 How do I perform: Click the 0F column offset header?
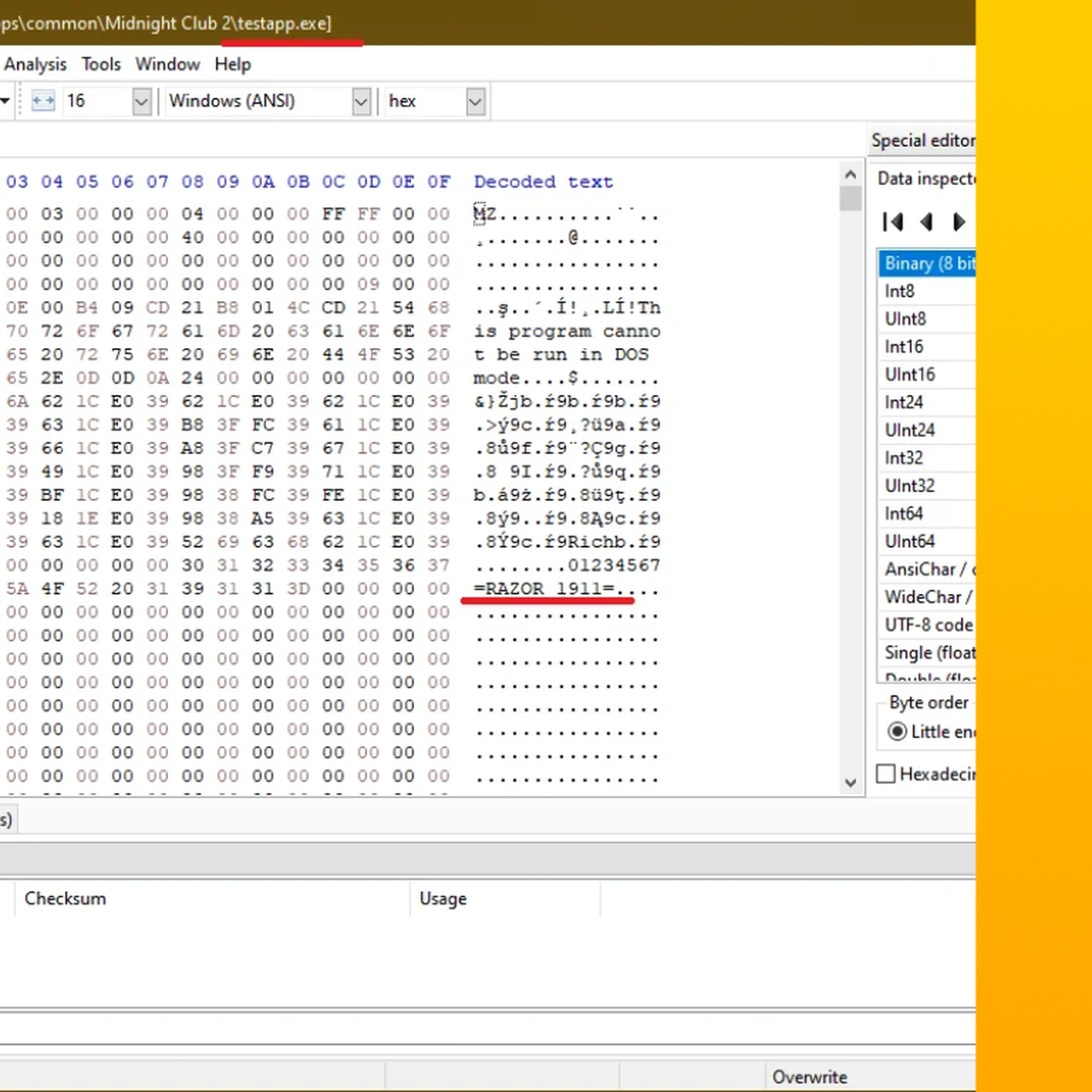(439, 182)
